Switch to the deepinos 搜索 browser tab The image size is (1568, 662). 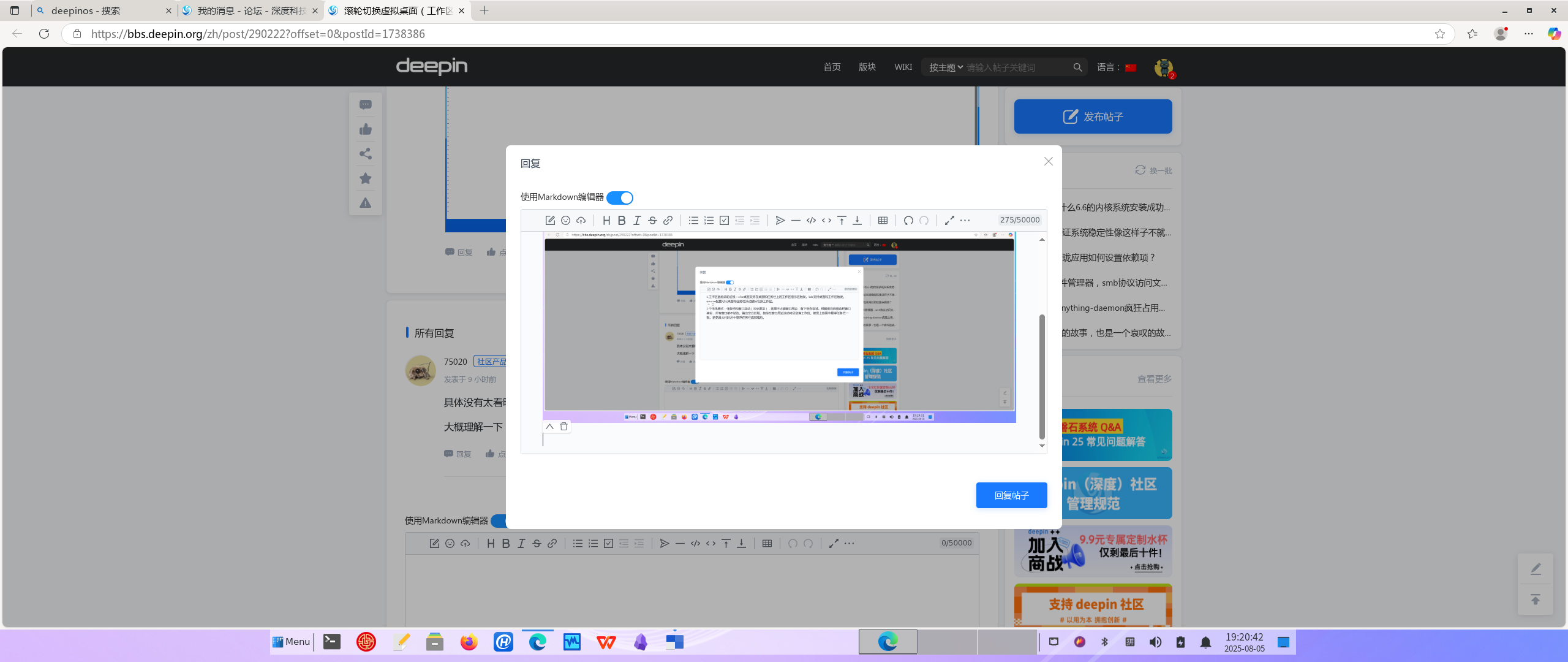pyautogui.click(x=104, y=10)
